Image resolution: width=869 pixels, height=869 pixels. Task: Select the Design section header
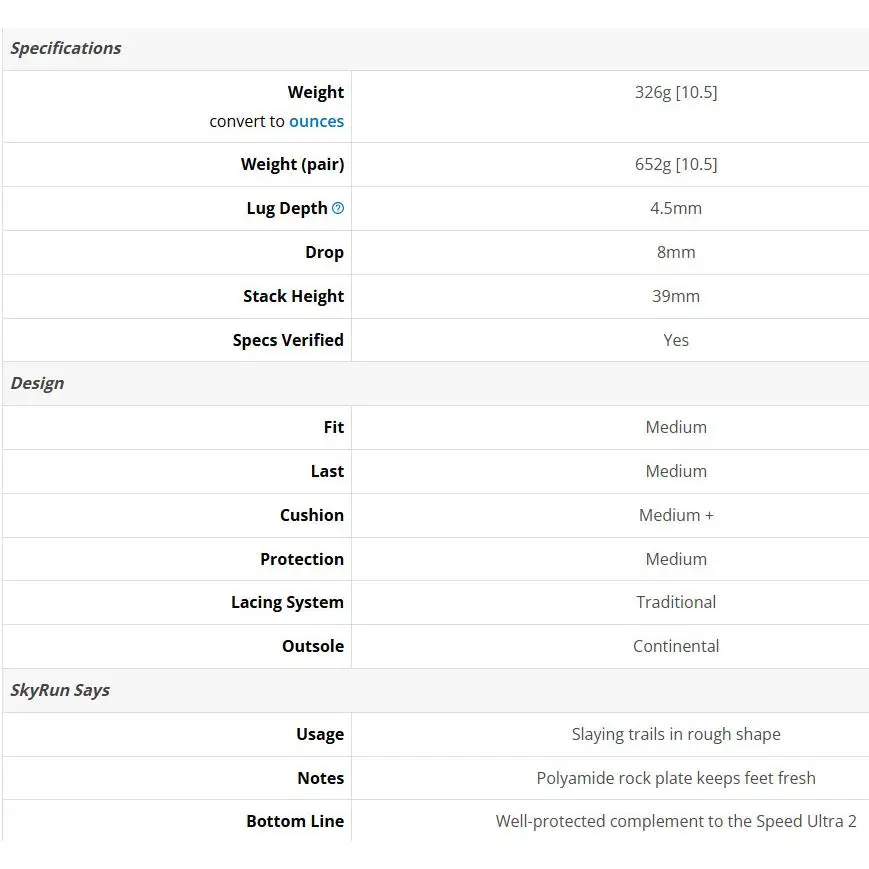[x=38, y=384]
